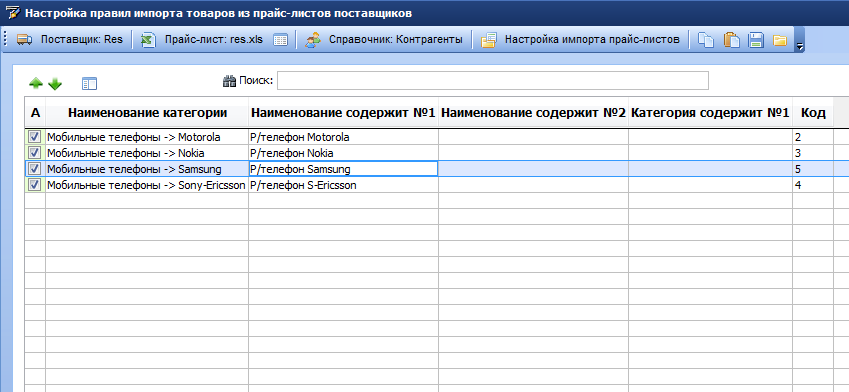The width and height of the screenshot is (849, 392).
Task: Click cell Р/телефон Nokia
Action: pyautogui.click(x=343, y=153)
